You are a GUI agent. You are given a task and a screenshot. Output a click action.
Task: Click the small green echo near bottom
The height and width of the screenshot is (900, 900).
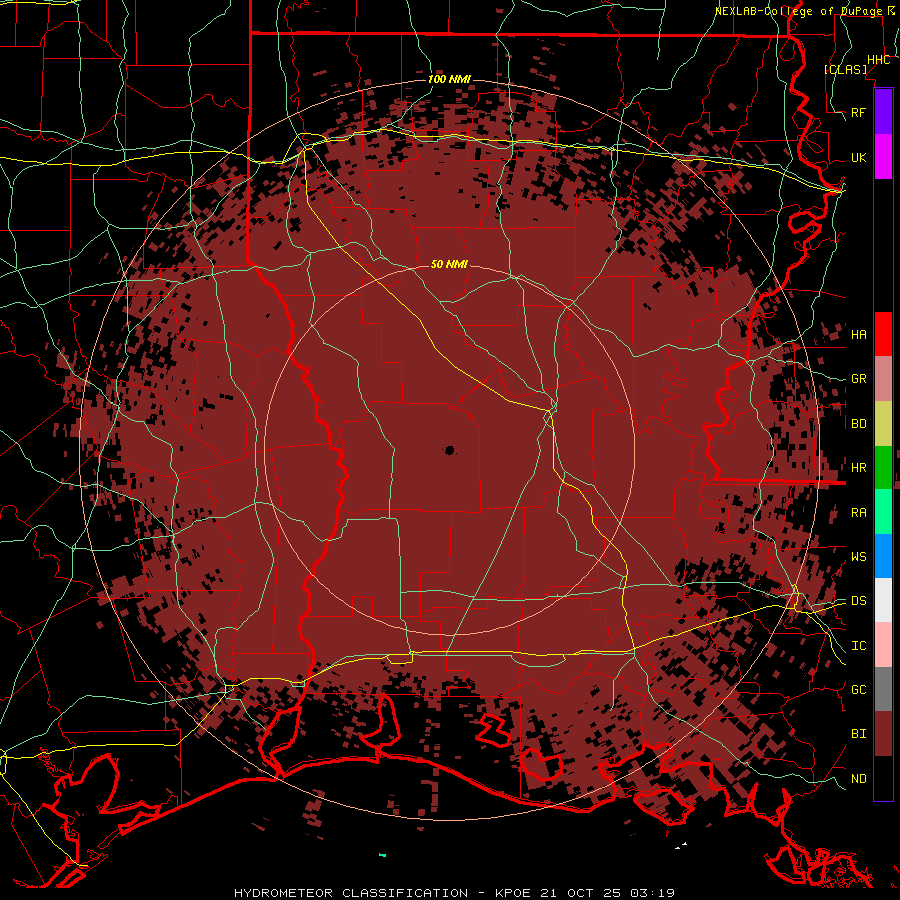coord(382,855)
